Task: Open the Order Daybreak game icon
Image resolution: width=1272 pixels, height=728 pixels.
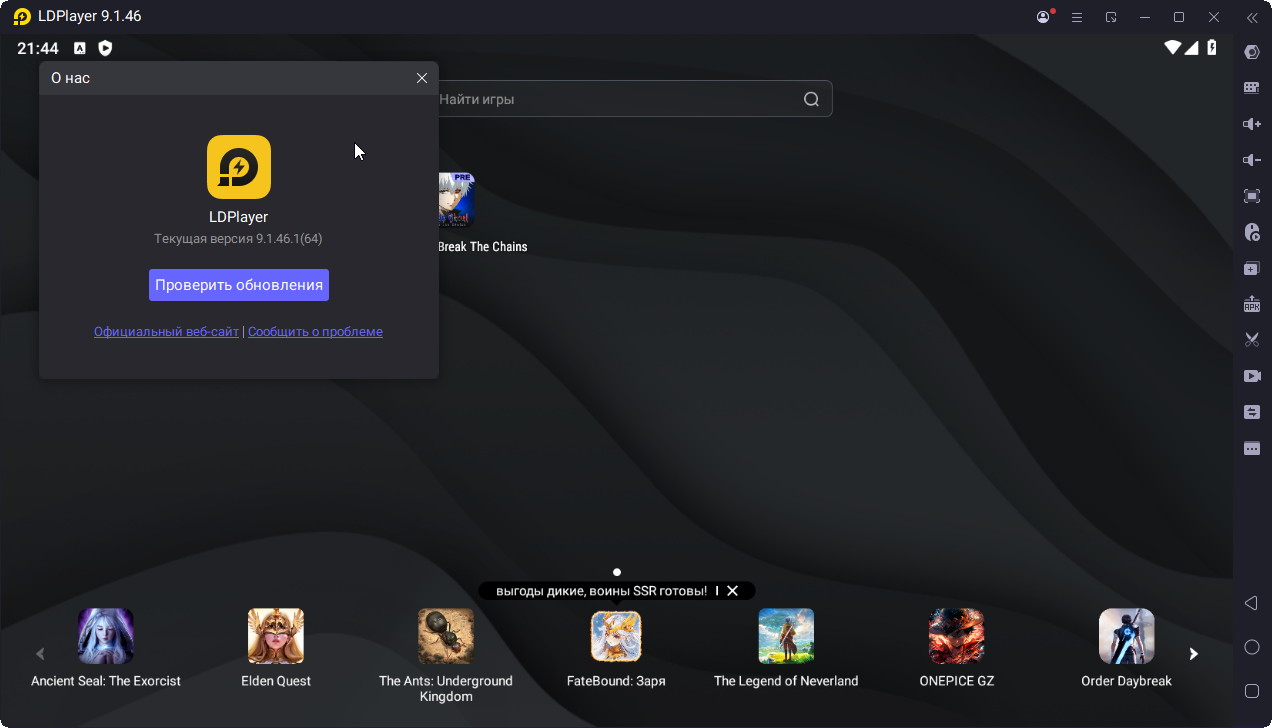Action: point(1126,636)
